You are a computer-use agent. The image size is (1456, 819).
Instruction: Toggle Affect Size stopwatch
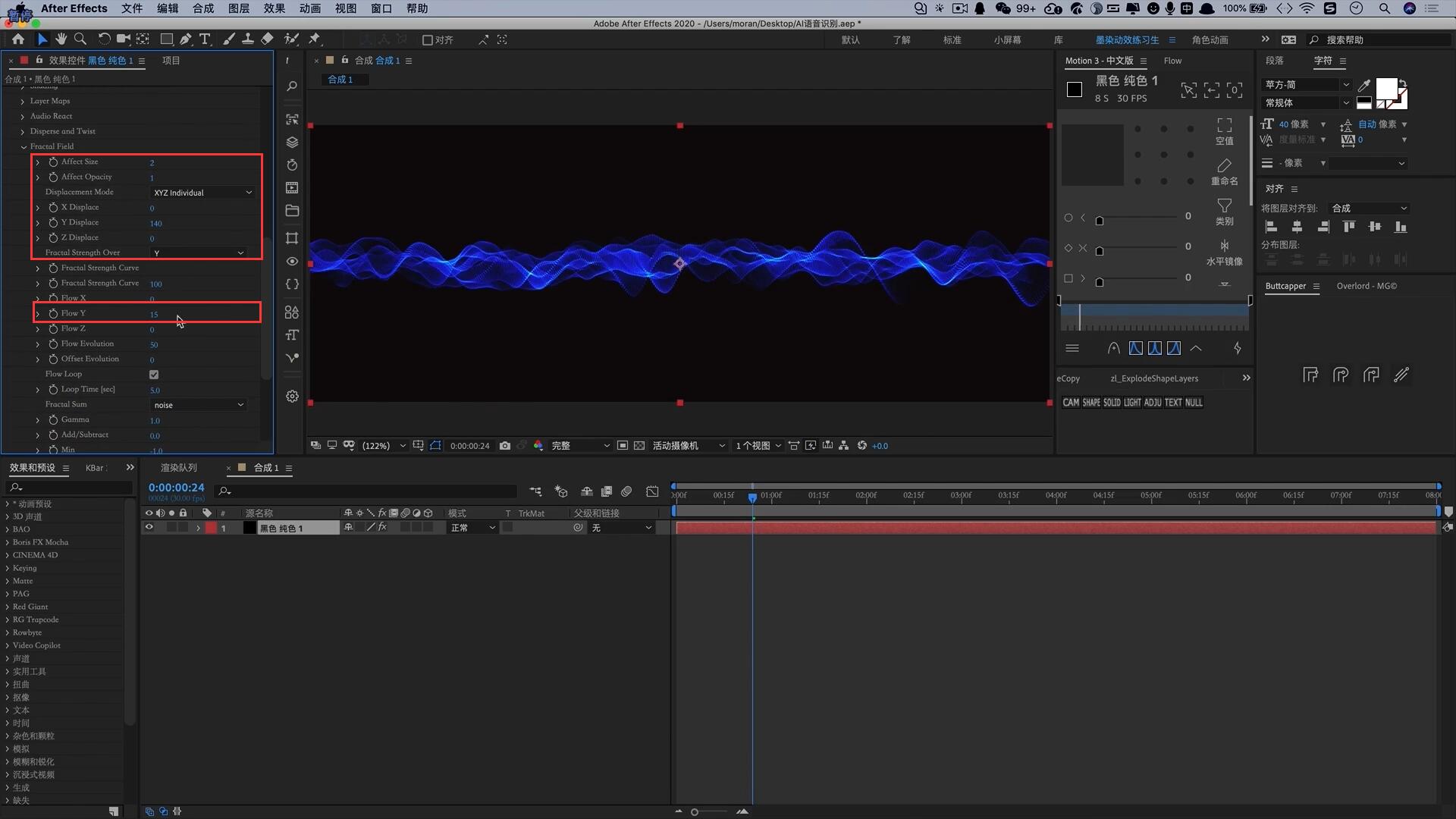[x=53, y=162]
